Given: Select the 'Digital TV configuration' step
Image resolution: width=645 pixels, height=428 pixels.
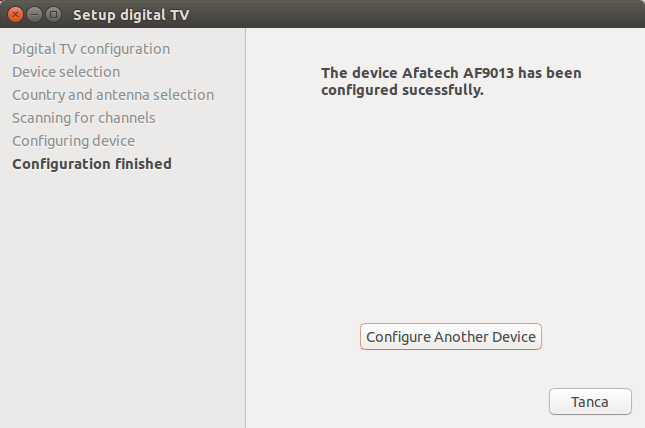Looking at the screenshot, I should tap(91, 49).
